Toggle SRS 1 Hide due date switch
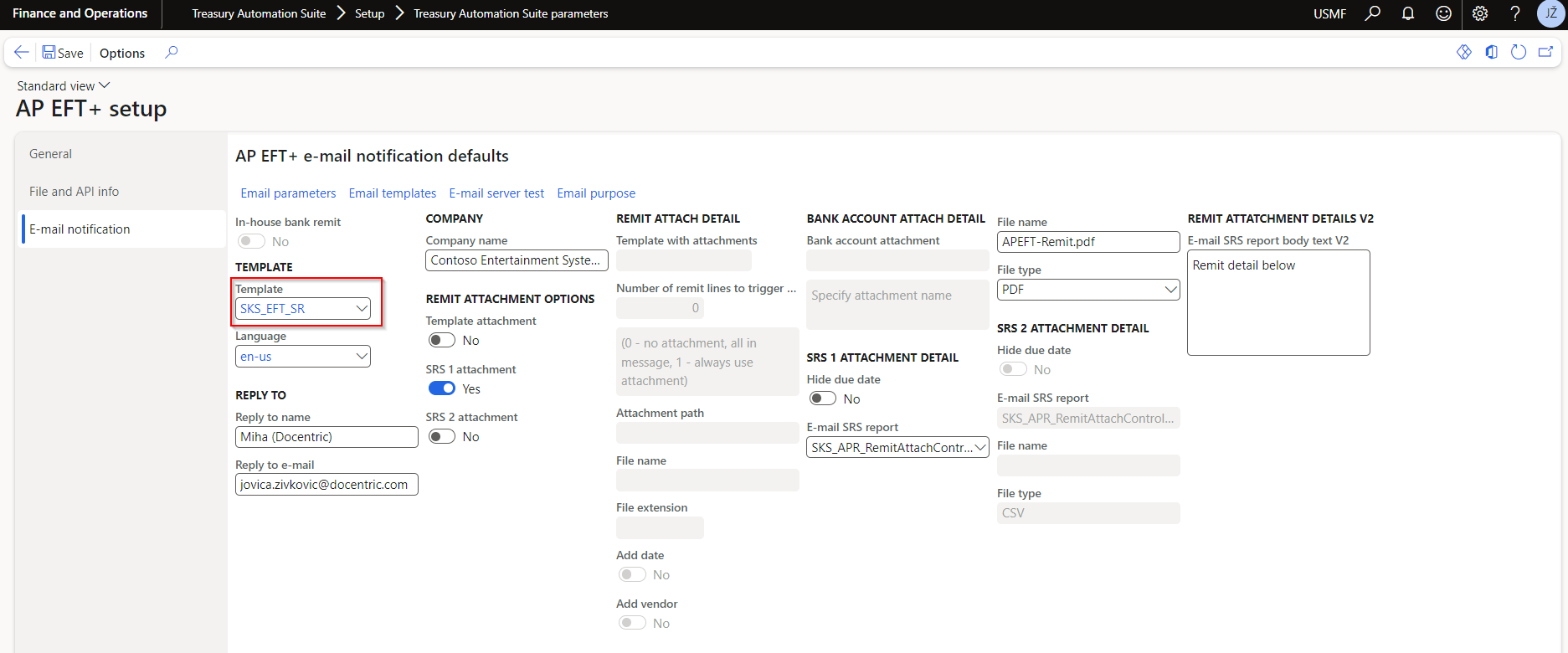 [823, 398]
